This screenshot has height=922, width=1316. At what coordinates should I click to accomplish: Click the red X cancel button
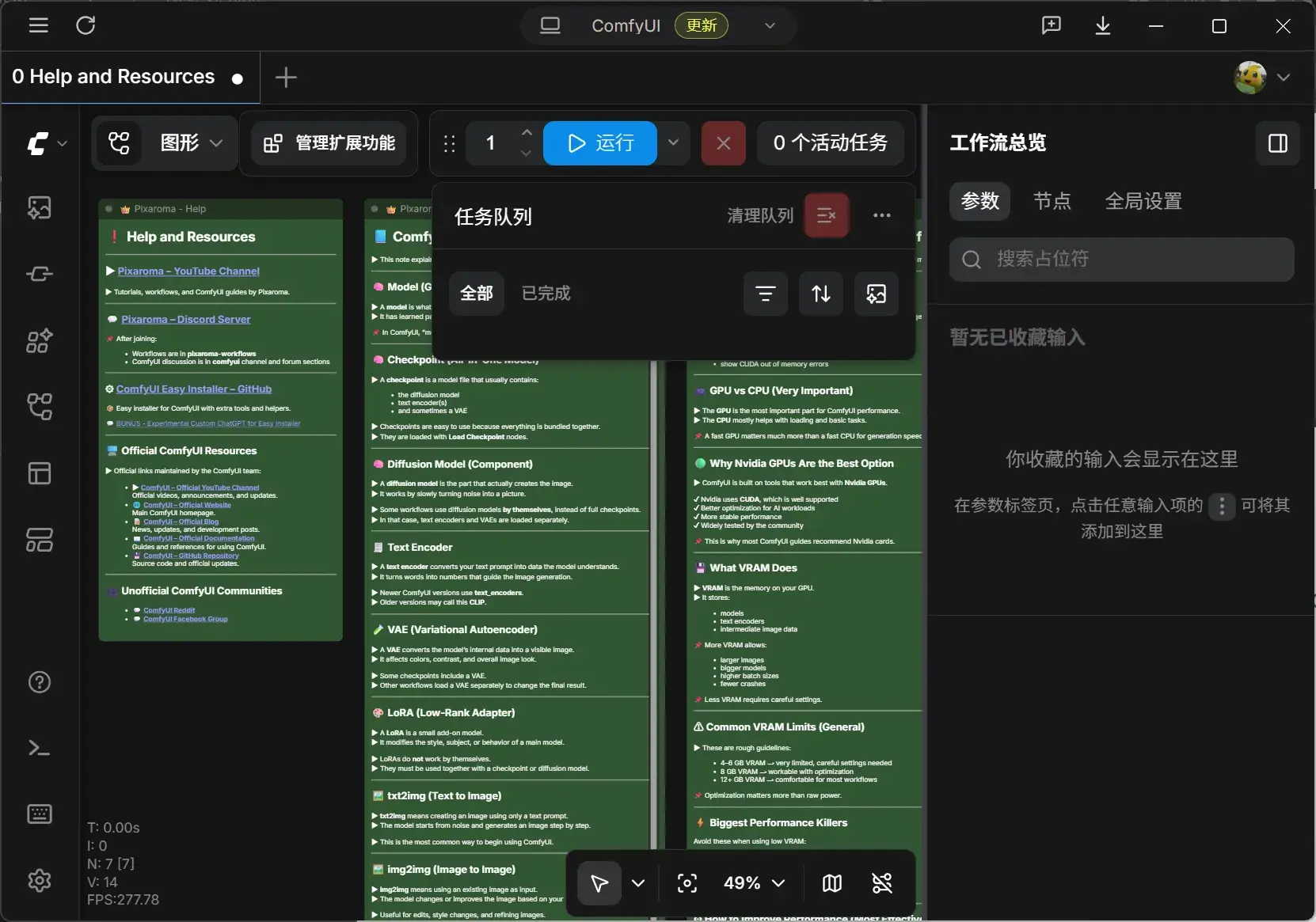[724, 143]
